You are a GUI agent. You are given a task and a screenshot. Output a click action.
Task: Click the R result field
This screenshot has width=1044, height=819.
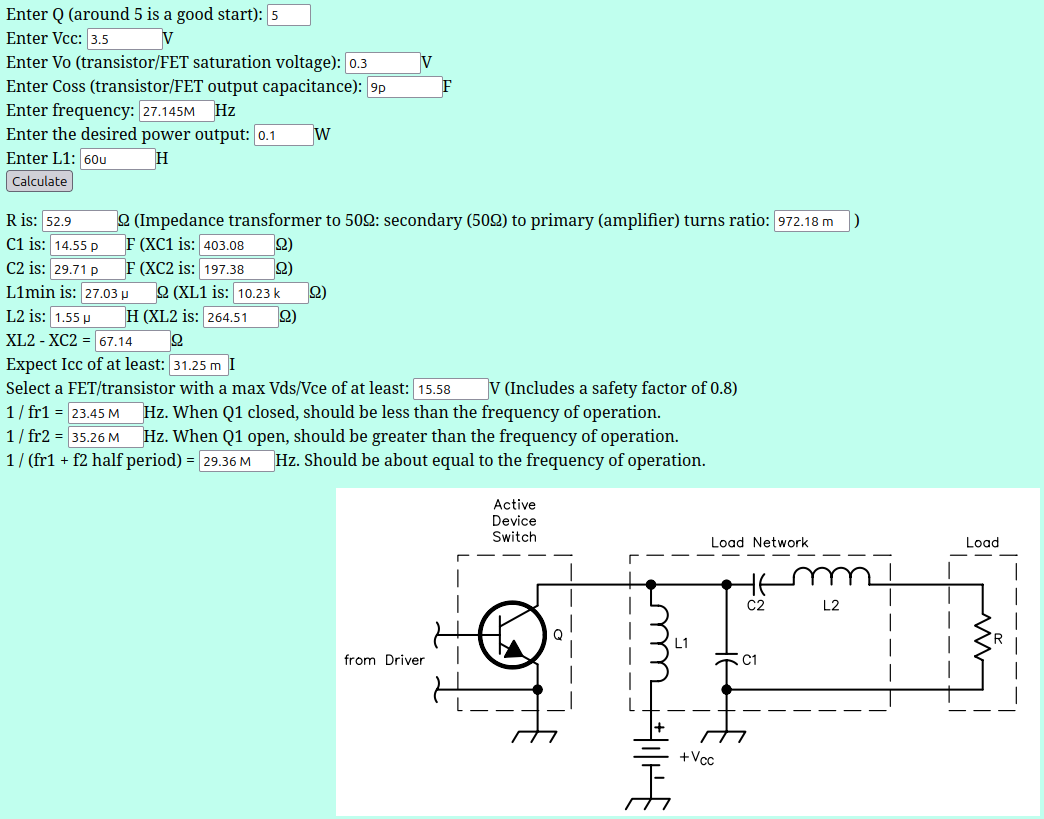(79, 221)
